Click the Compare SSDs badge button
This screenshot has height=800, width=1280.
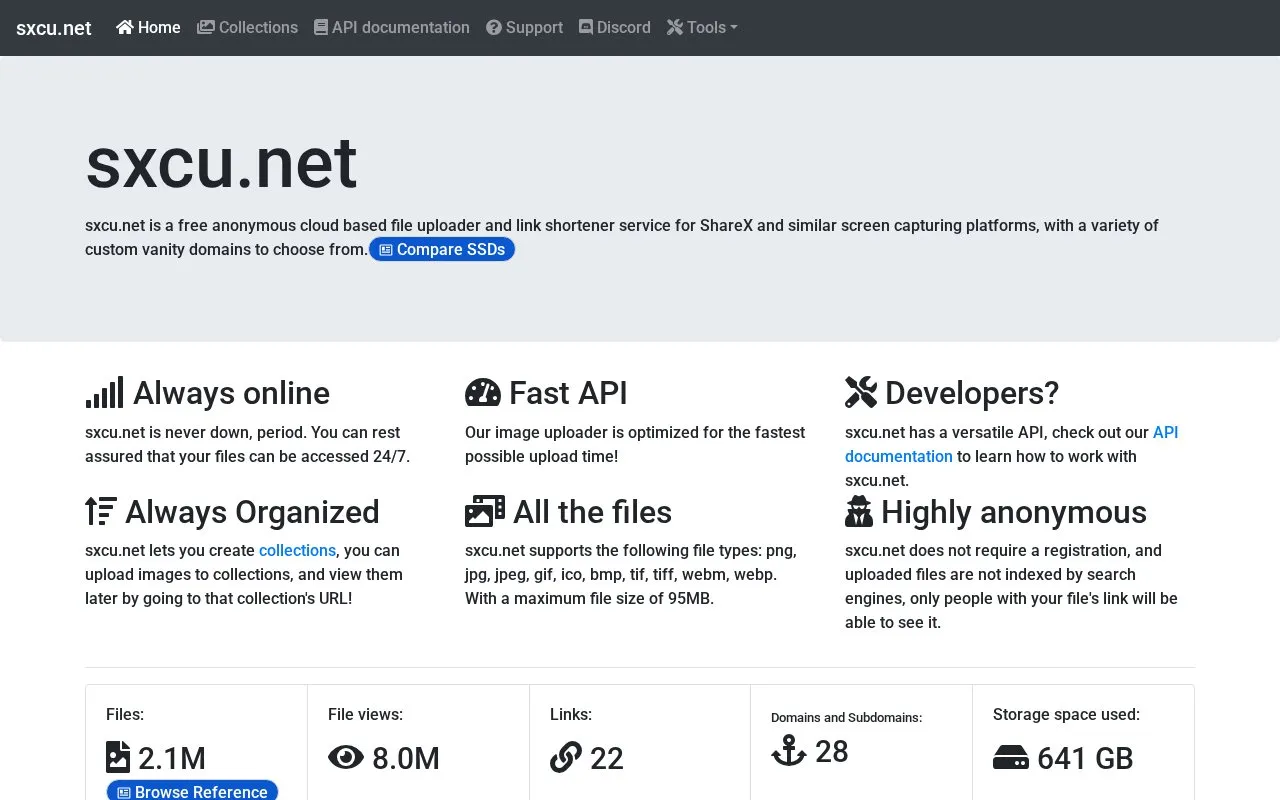tap(442, 250)
